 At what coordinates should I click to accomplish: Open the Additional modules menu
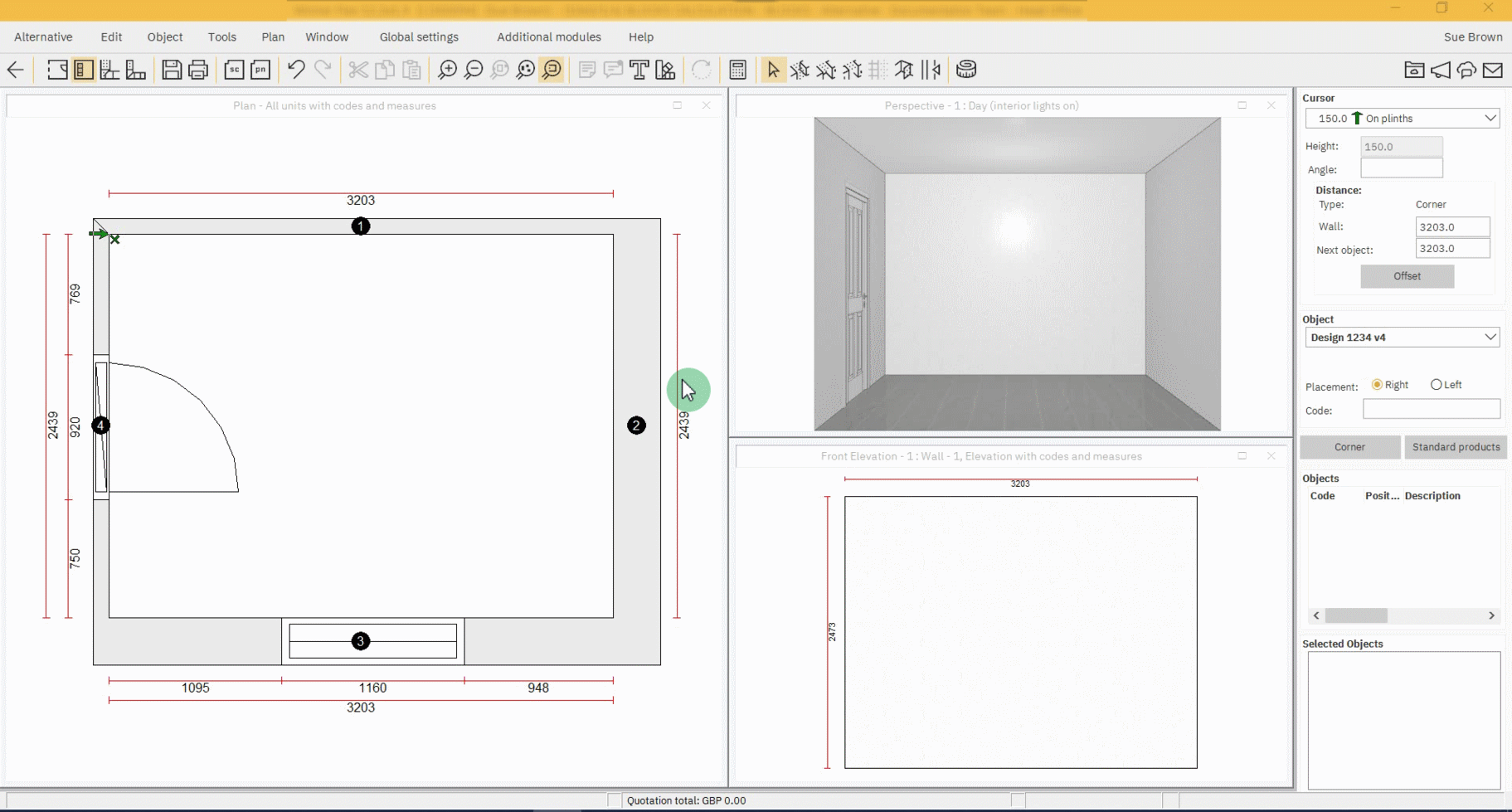coord(548,36)
